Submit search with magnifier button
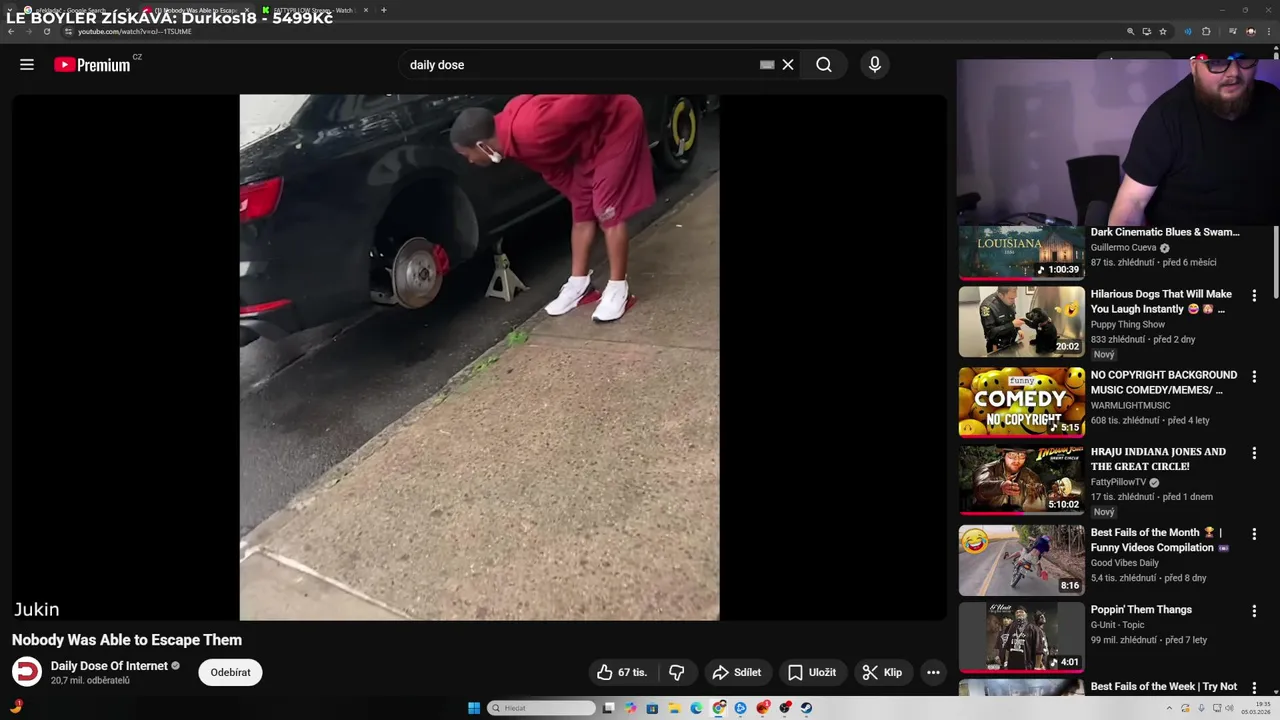The width and height of the screenshot is (1280, 720). (x=824, y=65)
